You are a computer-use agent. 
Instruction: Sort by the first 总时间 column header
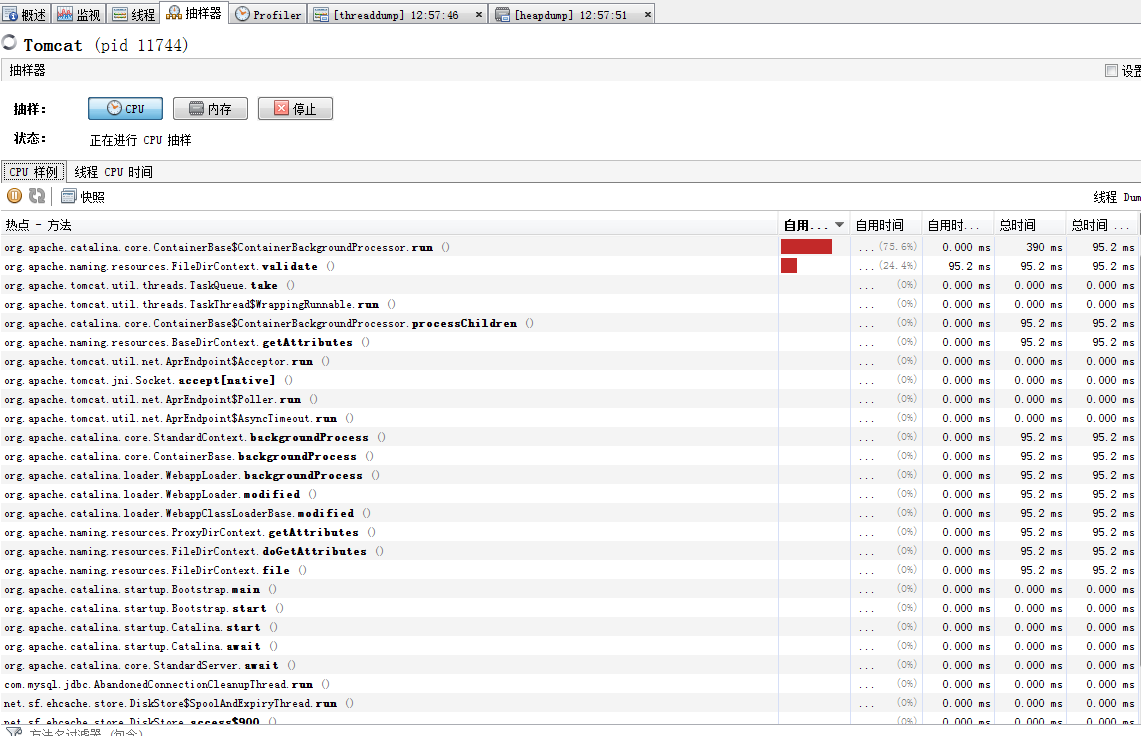point(1030,225)
